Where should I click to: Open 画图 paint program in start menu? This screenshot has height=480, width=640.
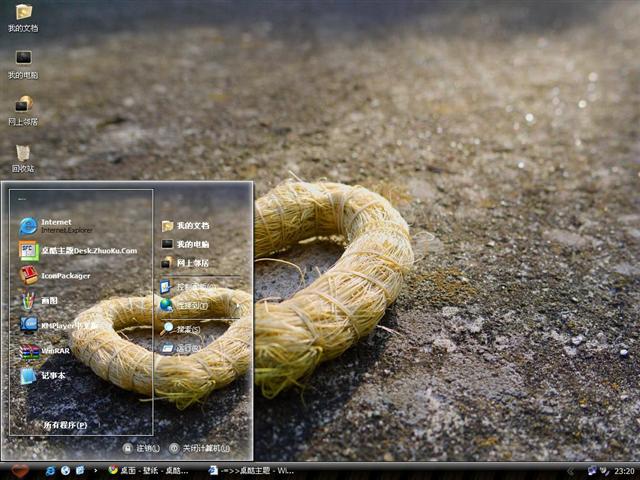pos(39,301)
